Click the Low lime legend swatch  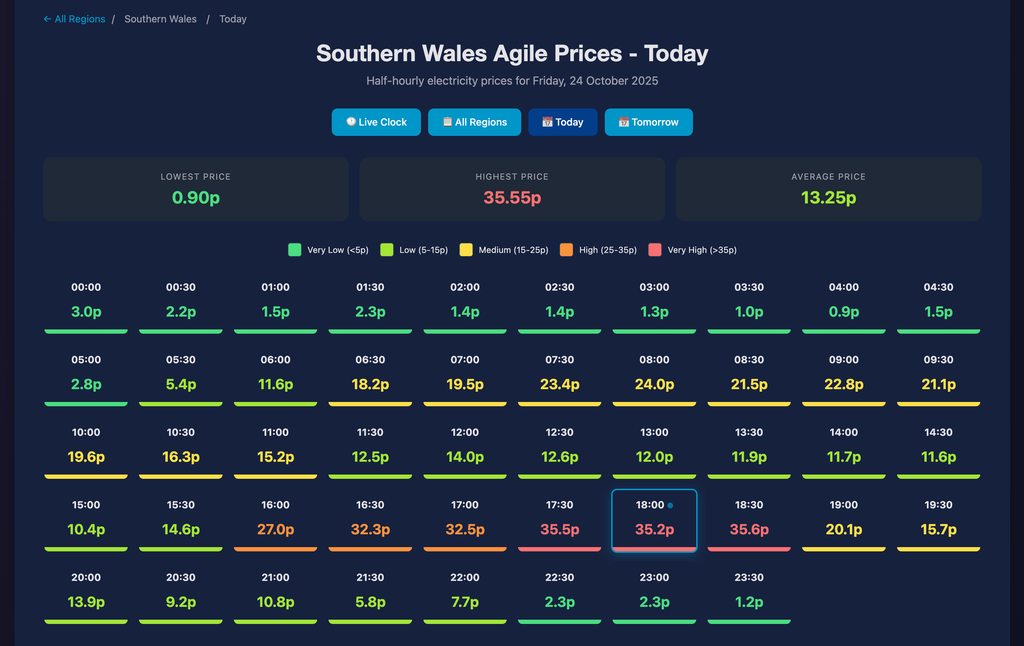pyautogui.click(x=386, y=250)
